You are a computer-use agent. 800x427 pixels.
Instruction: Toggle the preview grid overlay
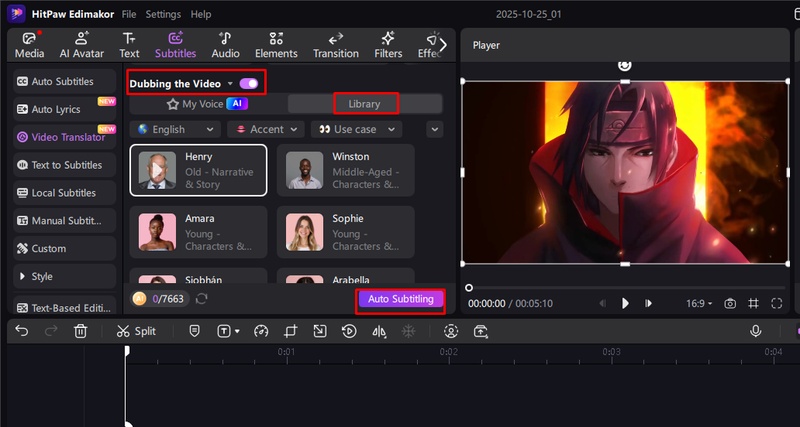(753, 304)
